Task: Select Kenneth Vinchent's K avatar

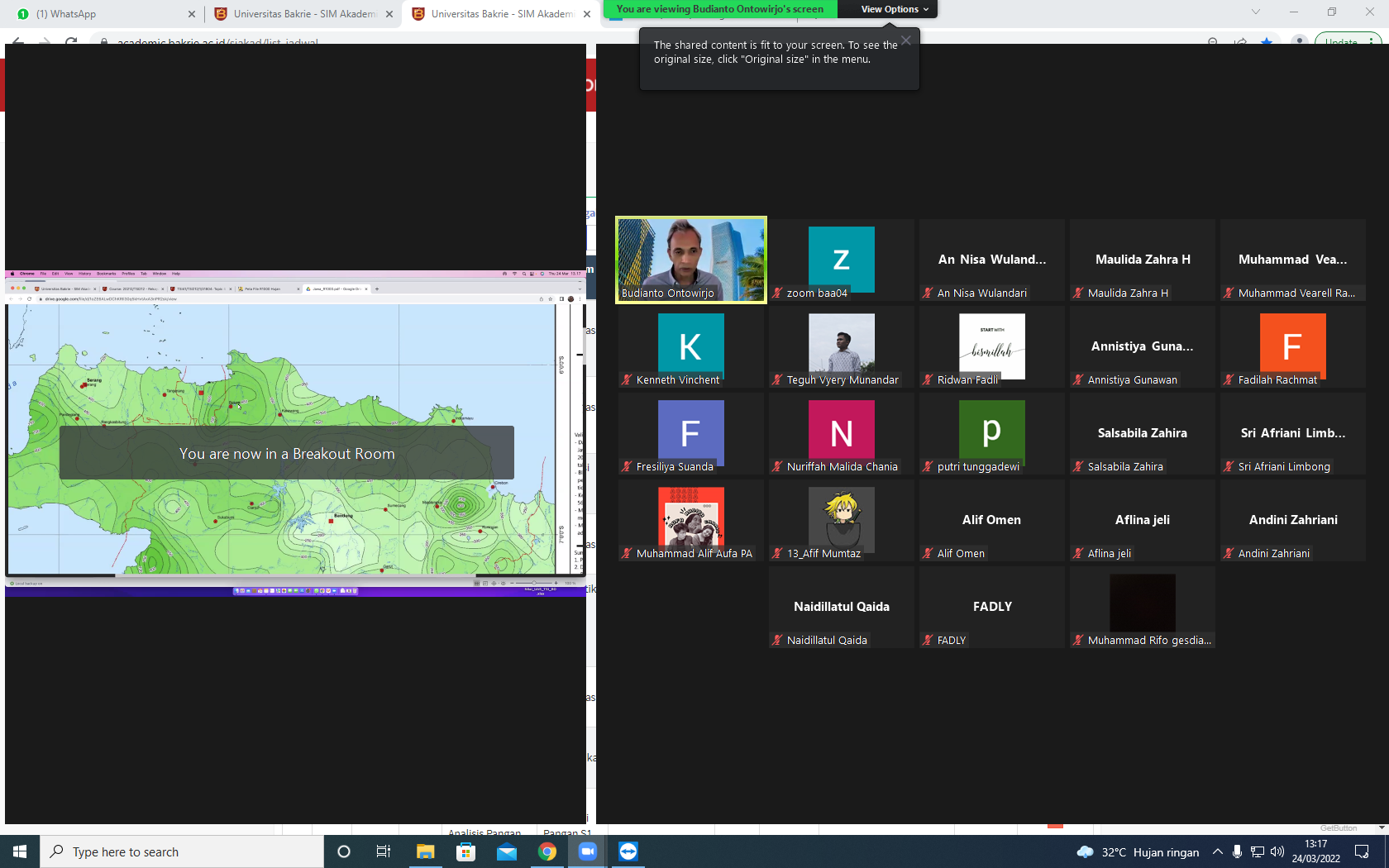Action: point(691,346)
